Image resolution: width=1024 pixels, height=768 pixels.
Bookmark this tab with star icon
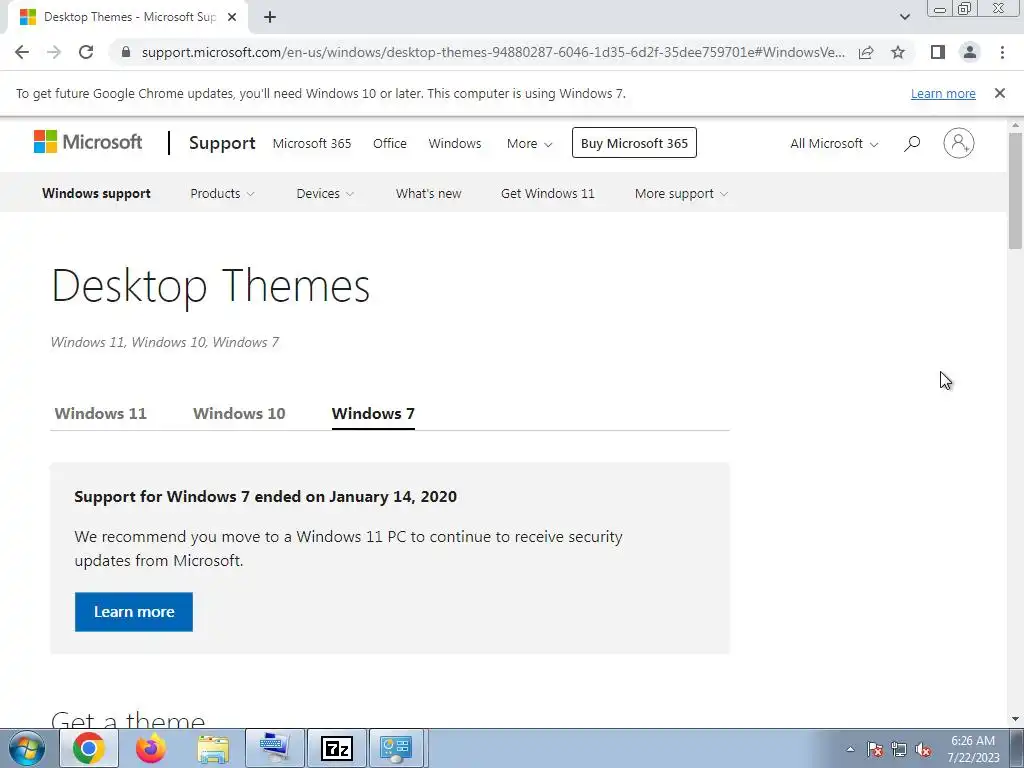(x=898, y=52)
